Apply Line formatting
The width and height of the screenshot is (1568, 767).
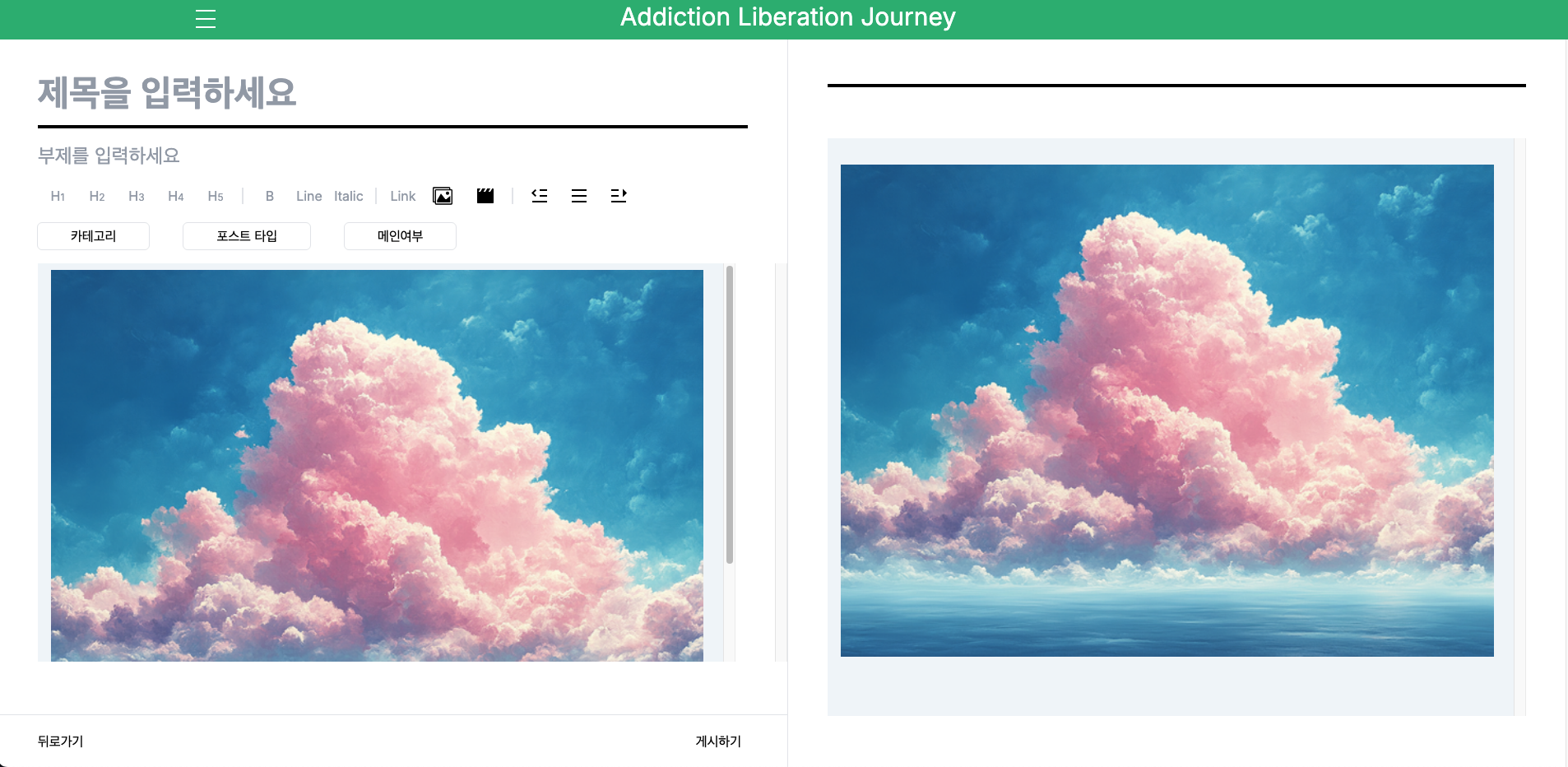[309, 196]
